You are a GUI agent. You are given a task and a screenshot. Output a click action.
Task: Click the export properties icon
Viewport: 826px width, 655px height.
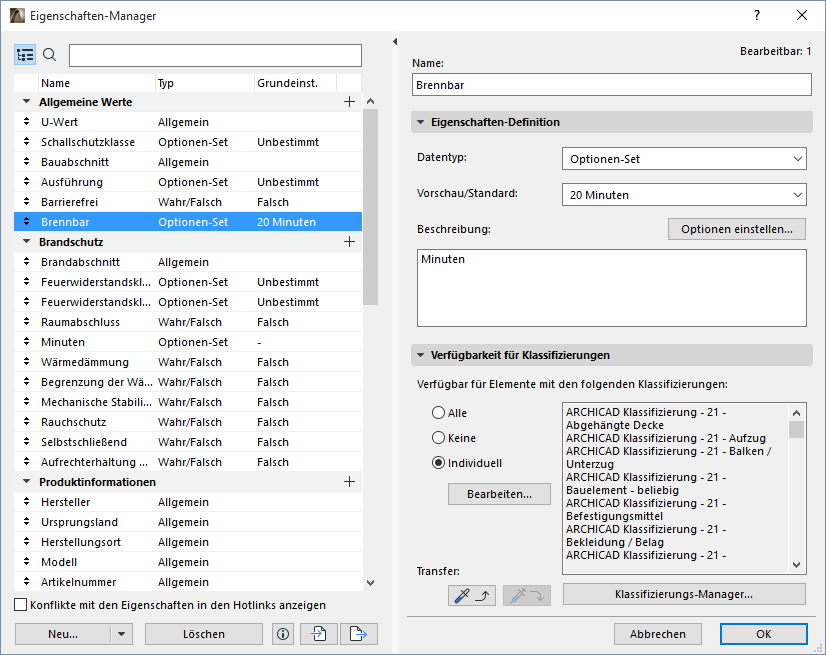[359, 634]
